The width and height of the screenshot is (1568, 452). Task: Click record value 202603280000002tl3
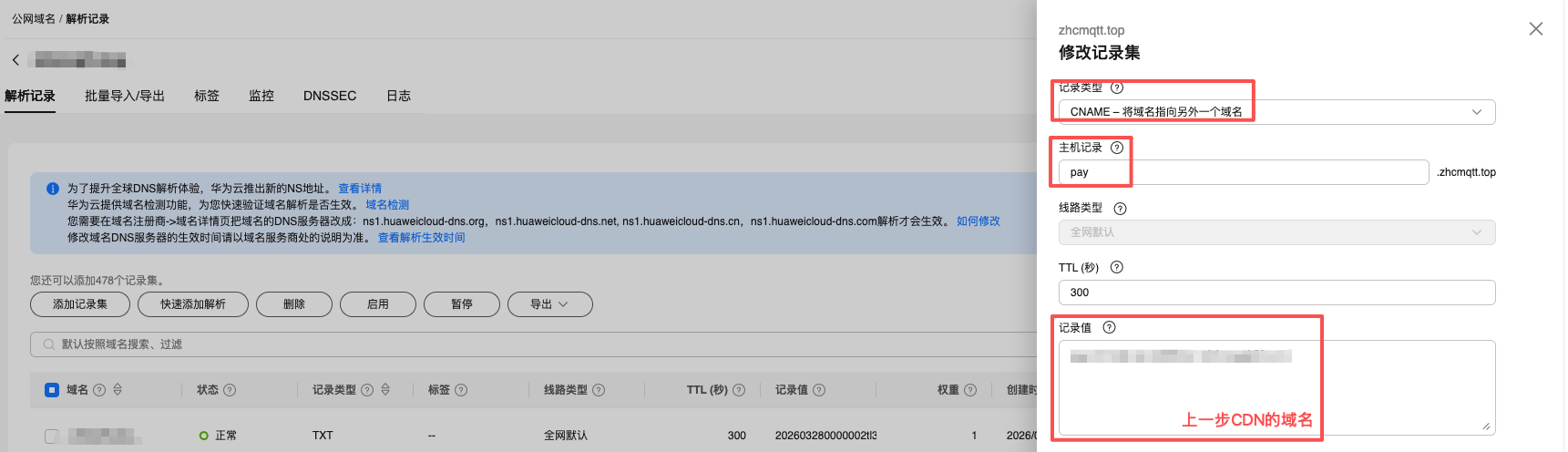click(x=825, y=436)
